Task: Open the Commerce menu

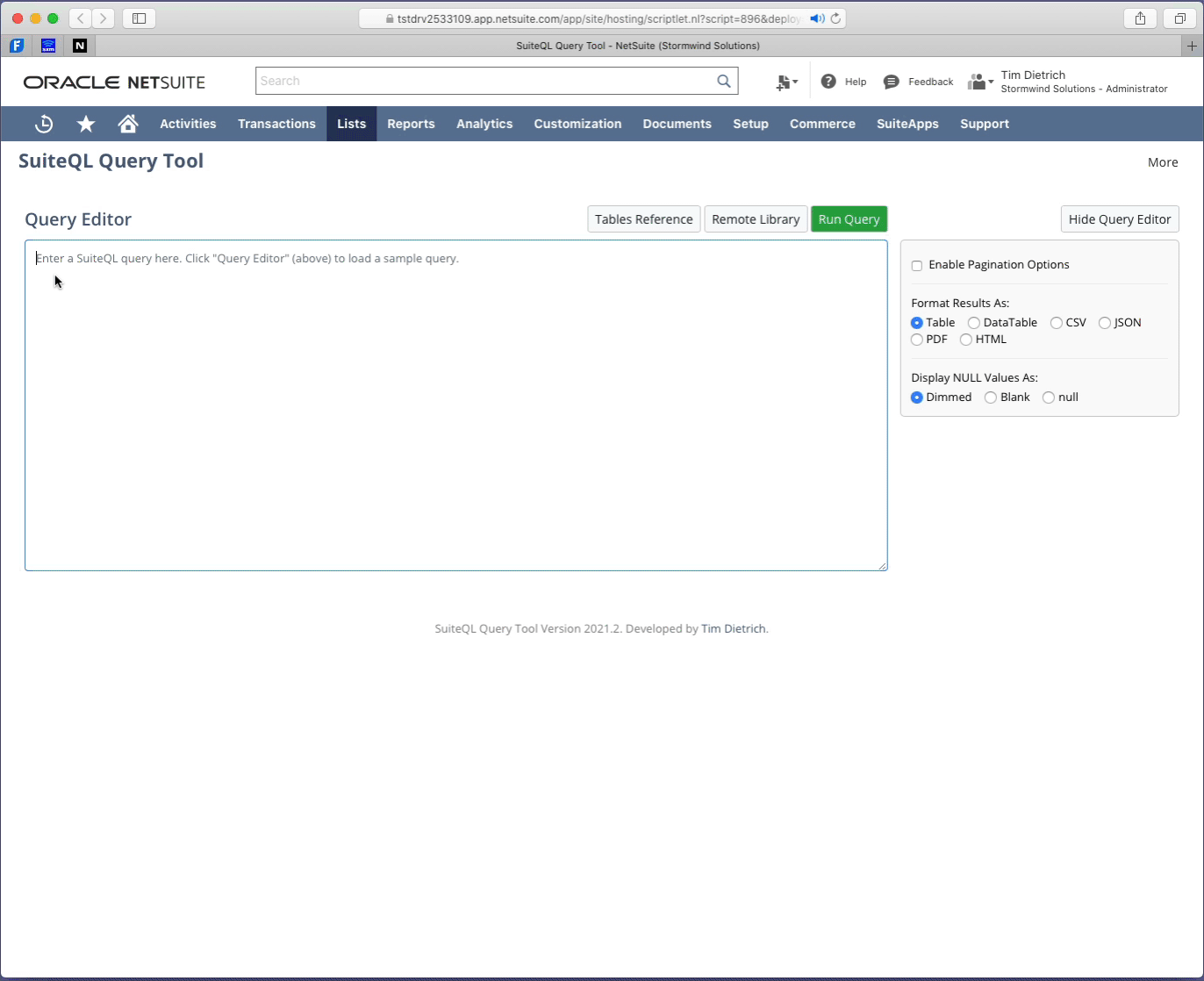Action: (822, 124)
